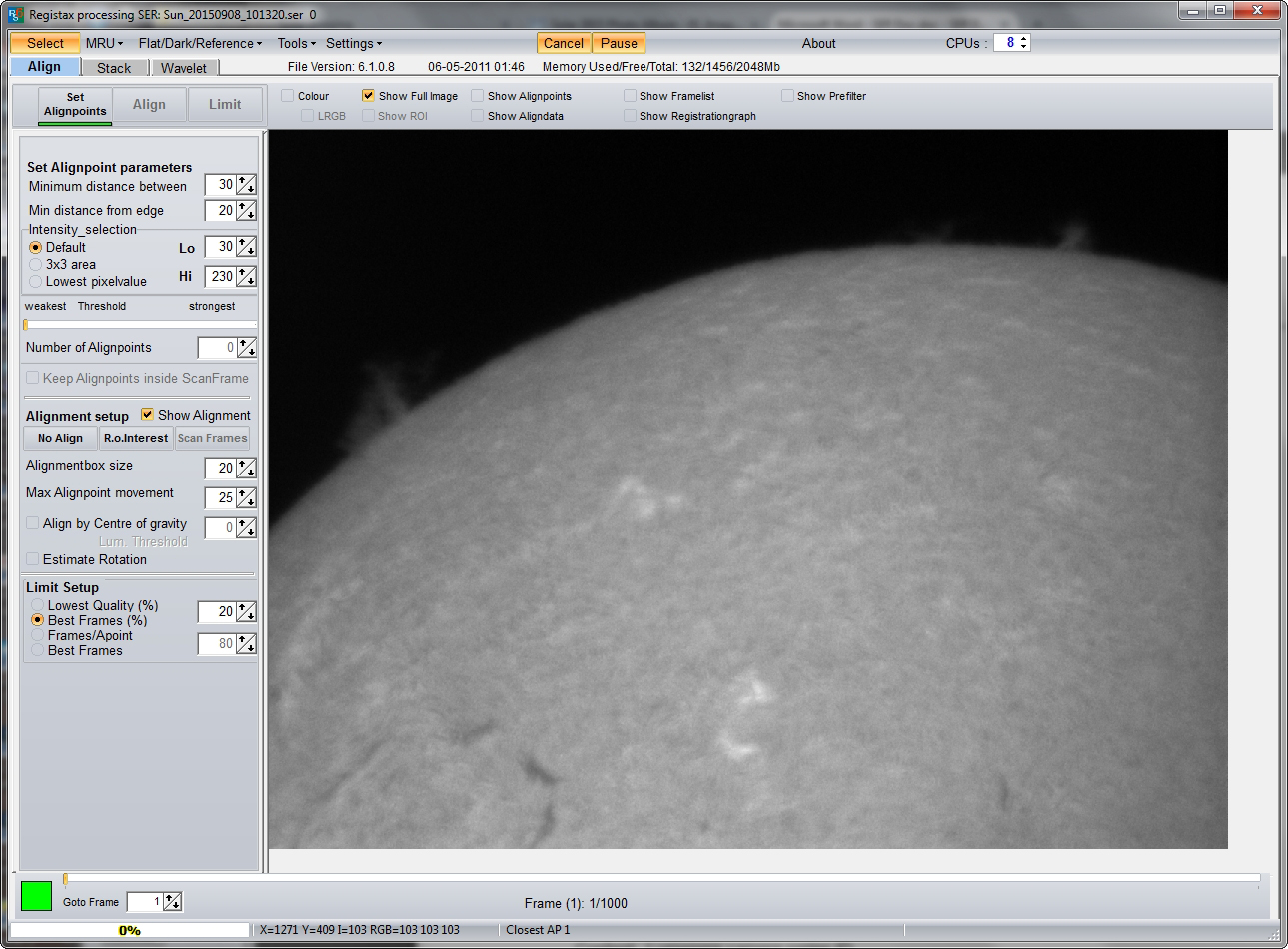Click the RegiStax app icon in title bar
Viewport: 1288px width, 949px height.
pos(14,14)
